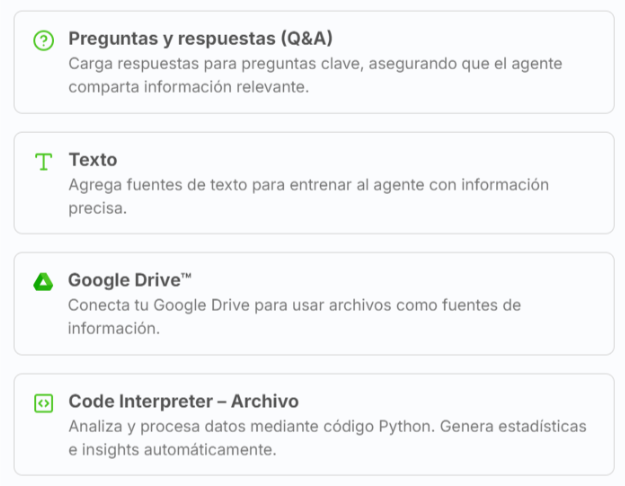Viewport: 625px width, 486px height.
Task: Choose the Google Drive™ title
Action: (123, 280)
